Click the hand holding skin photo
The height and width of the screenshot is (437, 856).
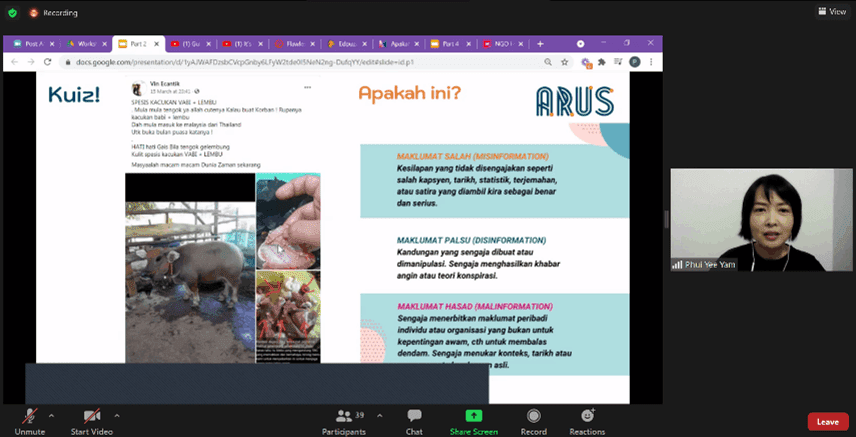(288, 221)
